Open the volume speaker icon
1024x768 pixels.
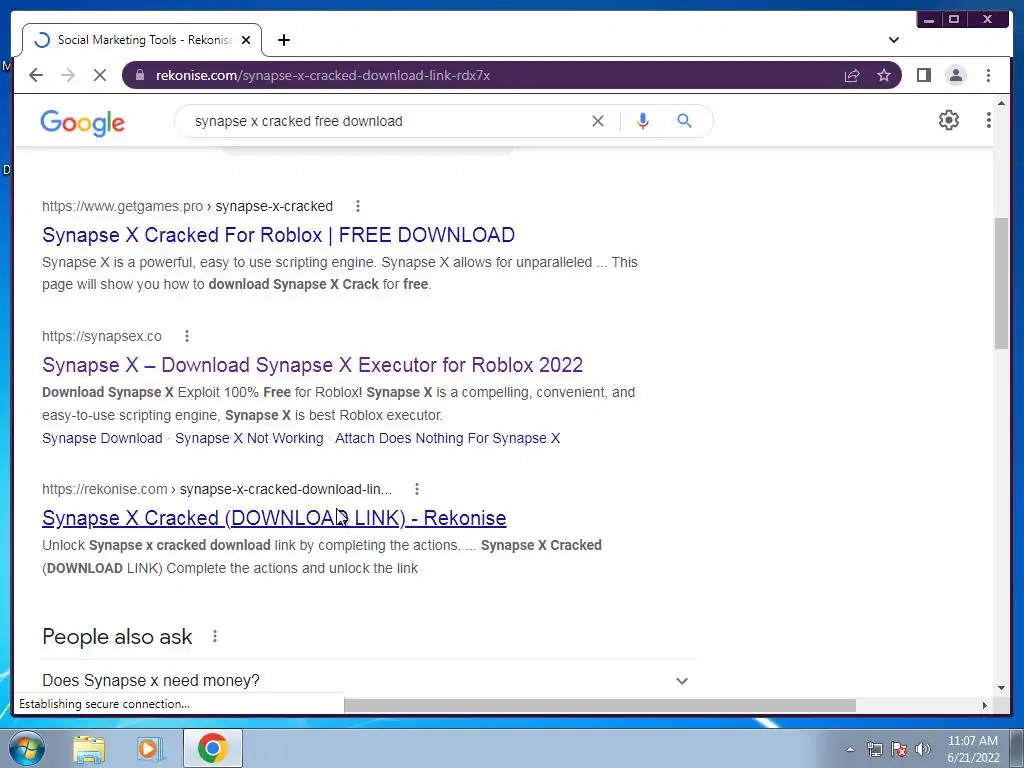click(922, 749)
